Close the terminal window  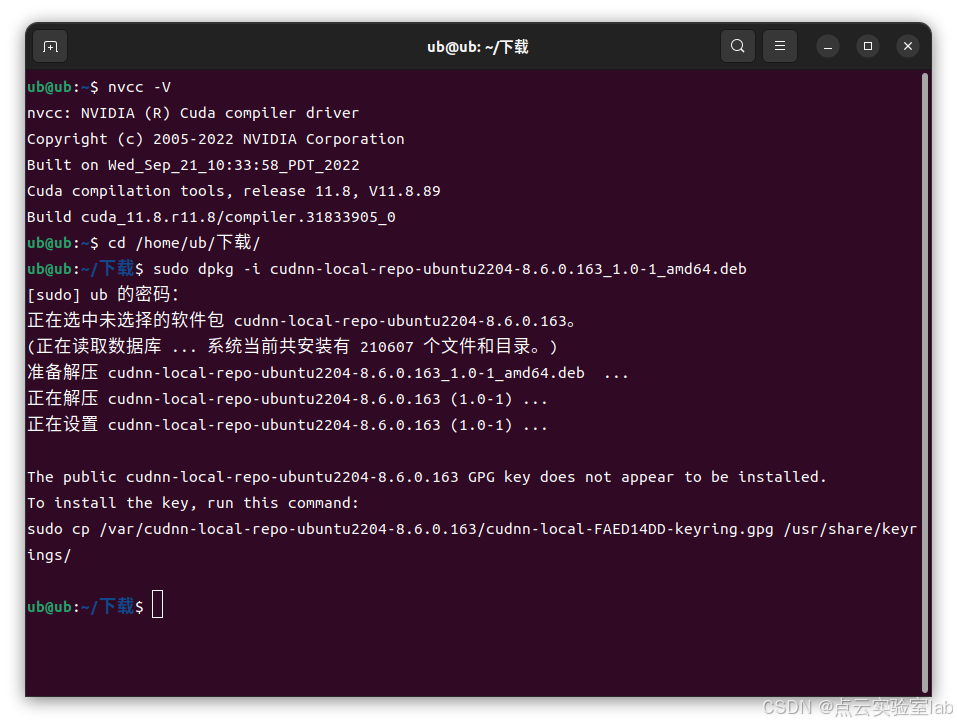tap(908, 46)
